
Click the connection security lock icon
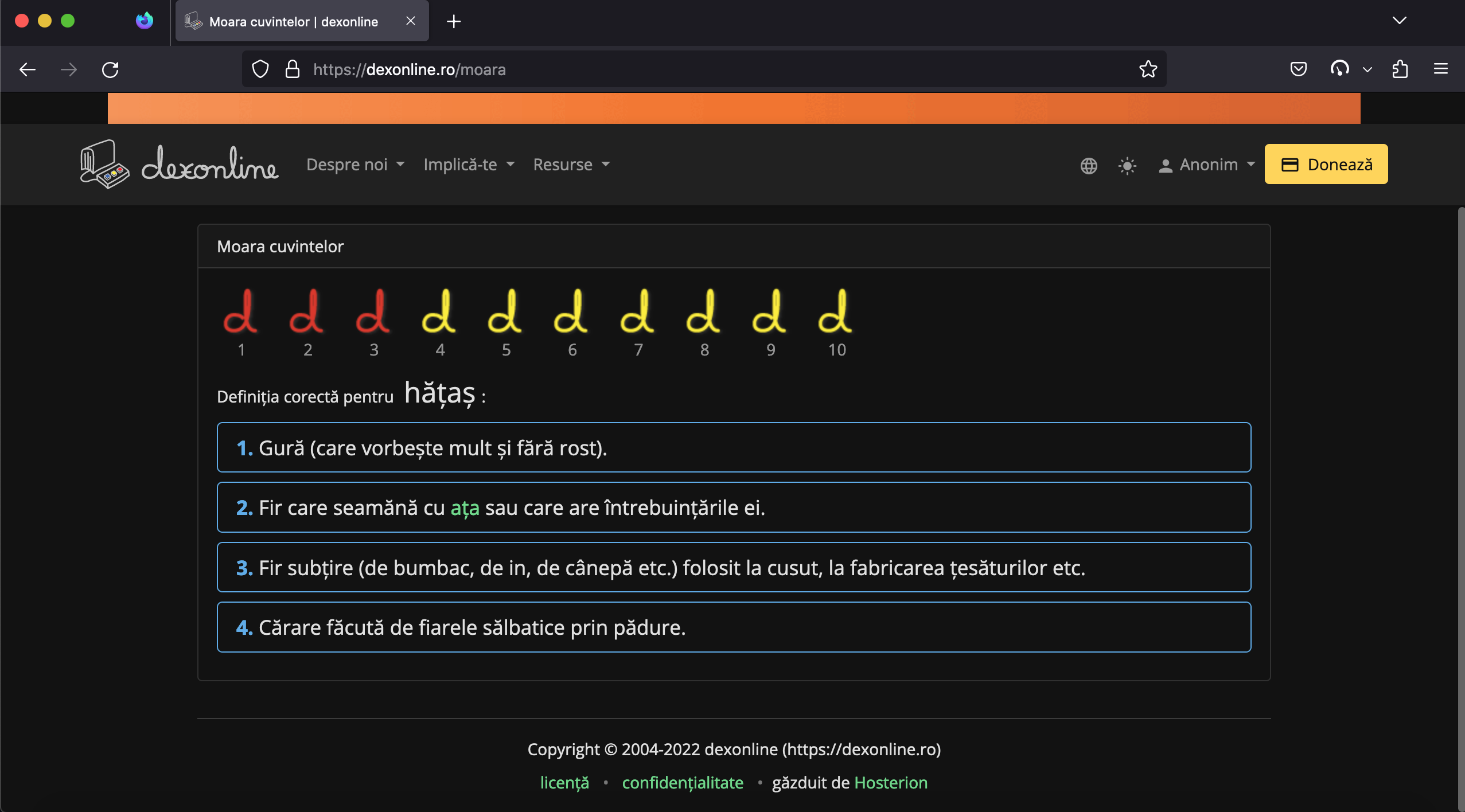coord(293,69)
